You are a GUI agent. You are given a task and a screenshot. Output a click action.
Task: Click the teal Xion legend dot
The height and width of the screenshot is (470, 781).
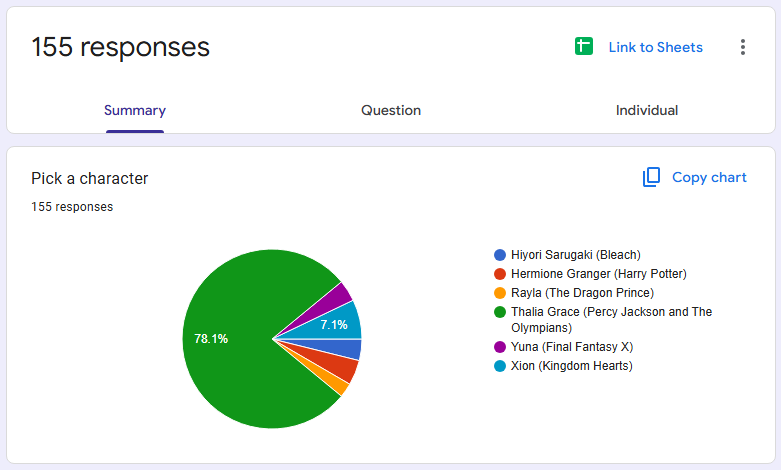point(500,366)
